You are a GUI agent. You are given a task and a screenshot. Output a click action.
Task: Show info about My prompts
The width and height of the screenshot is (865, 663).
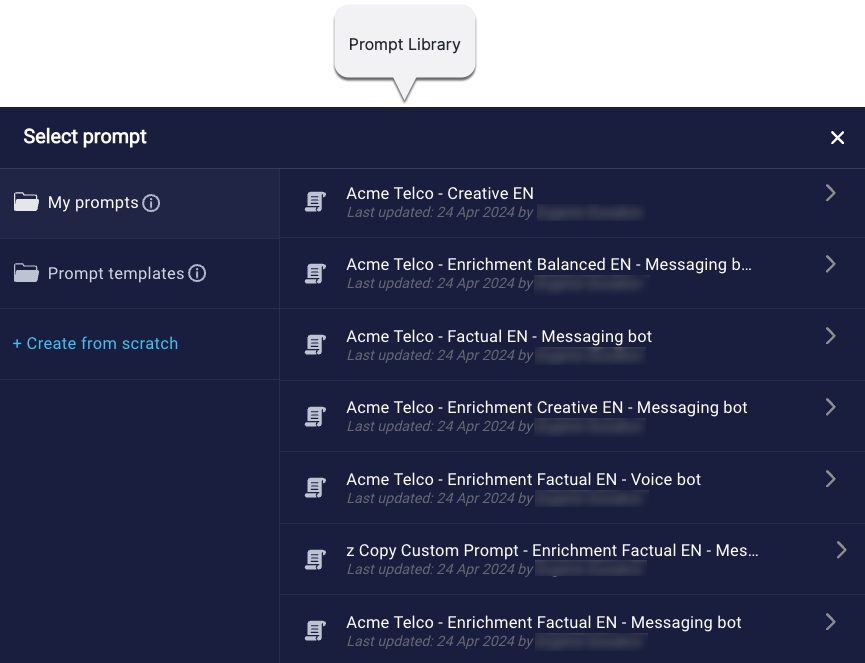pos(151,203)
